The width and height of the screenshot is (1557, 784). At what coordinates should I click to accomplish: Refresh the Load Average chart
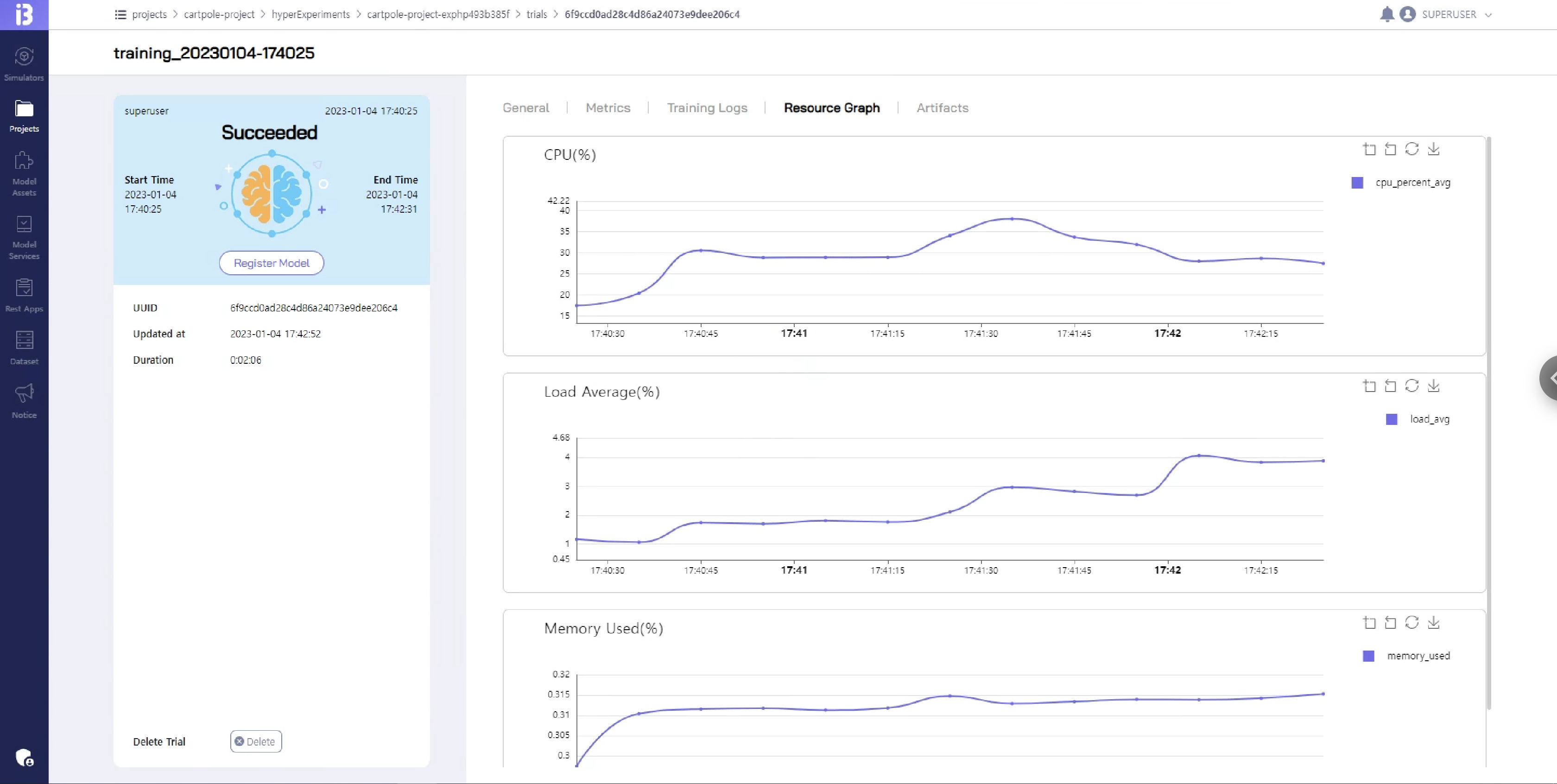pyautogui.click(x=1411, y=386)
